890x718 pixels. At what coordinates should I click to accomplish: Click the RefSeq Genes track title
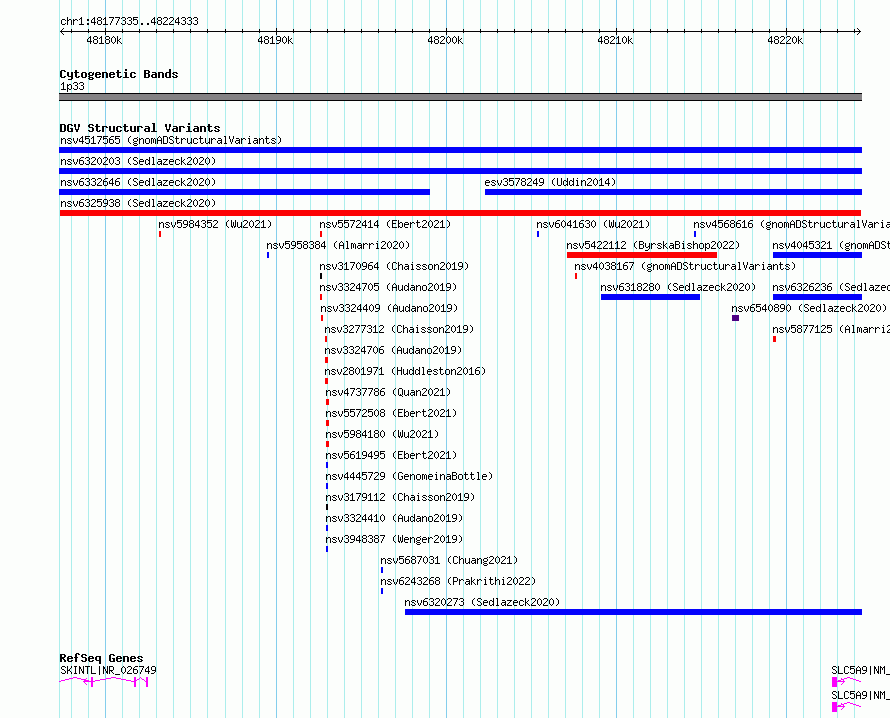pyautogui.click(x=101, y=658)
